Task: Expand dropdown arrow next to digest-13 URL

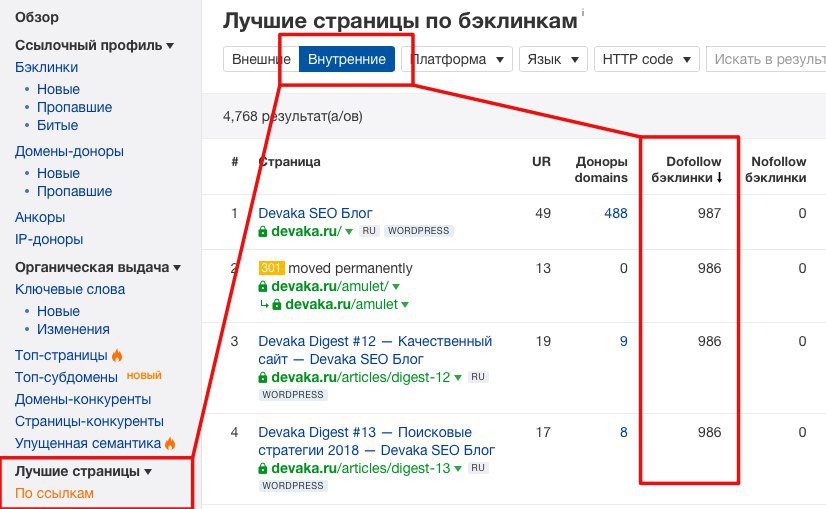Action: coord(458,469)
